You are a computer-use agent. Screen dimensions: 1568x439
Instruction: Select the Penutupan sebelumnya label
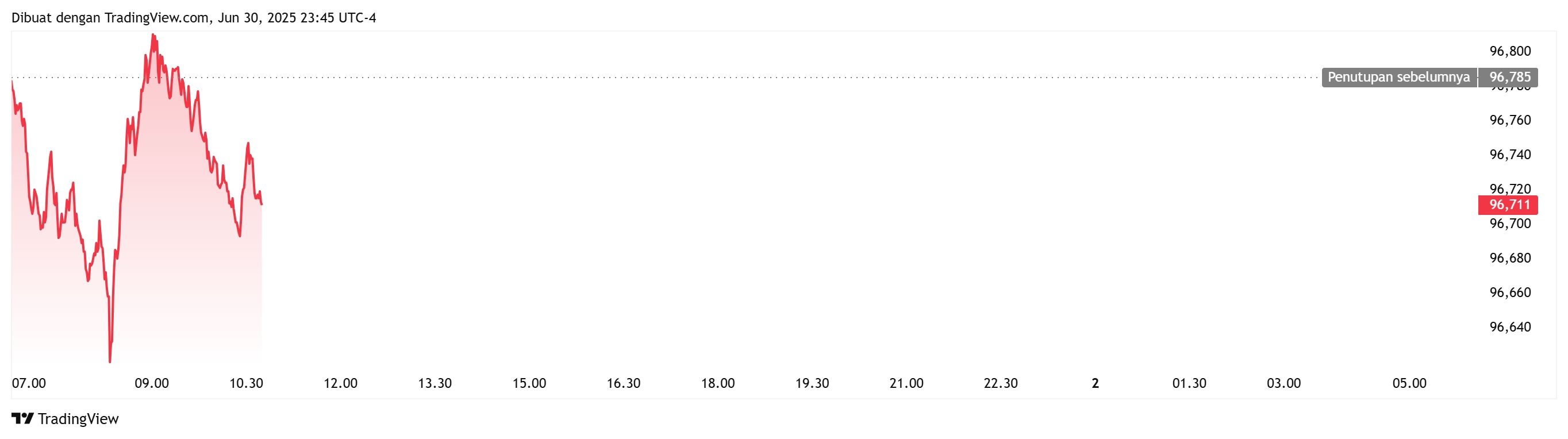tap(1399, 78)
